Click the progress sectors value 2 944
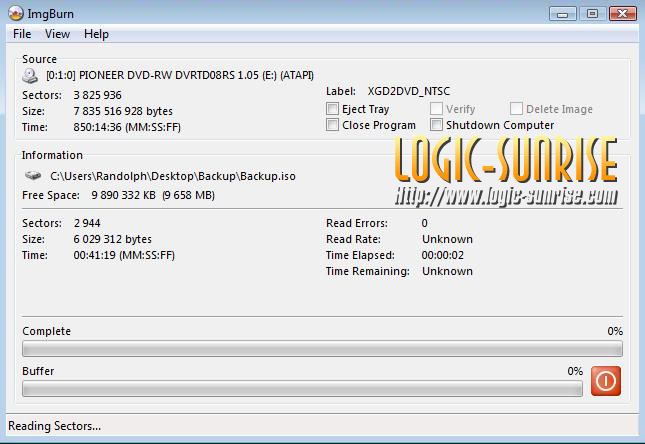 coord(87,223)
